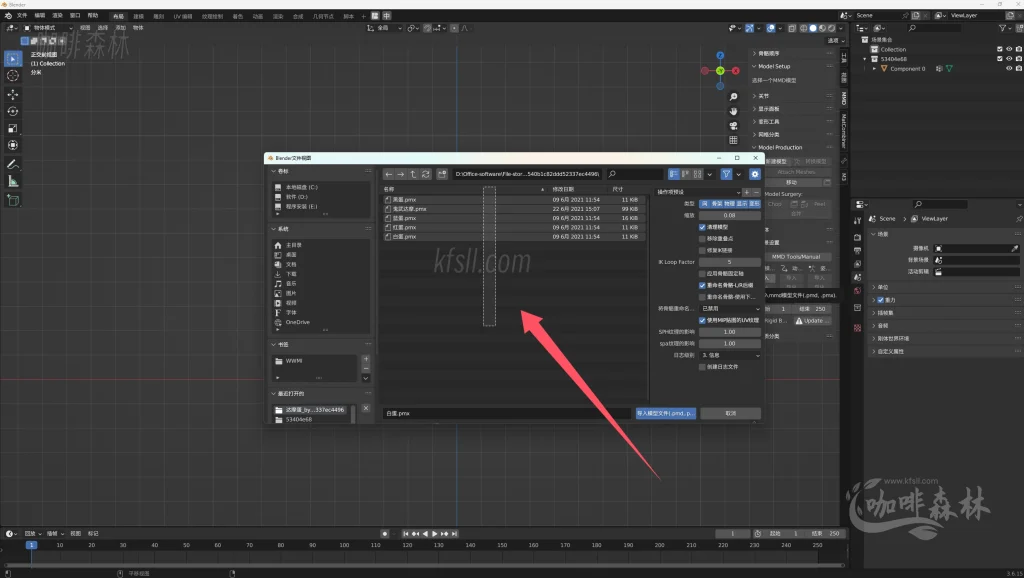The width and height of the screenshot is (1024, 578).
Task: Collapse the Model Setup panel
Action: click(754, 67)
